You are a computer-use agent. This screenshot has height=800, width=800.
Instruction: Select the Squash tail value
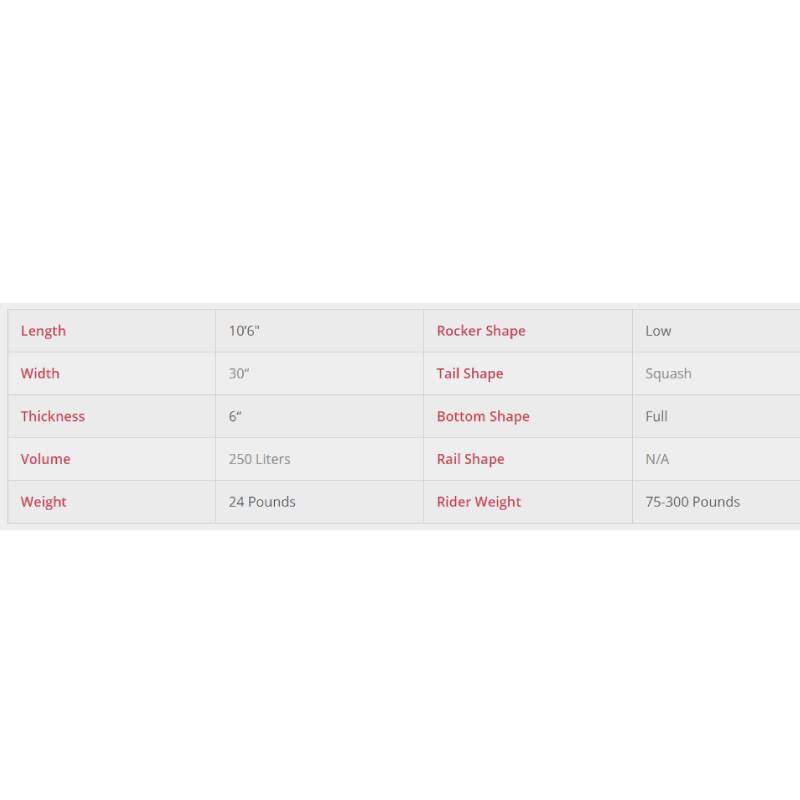tap(668, 373)
